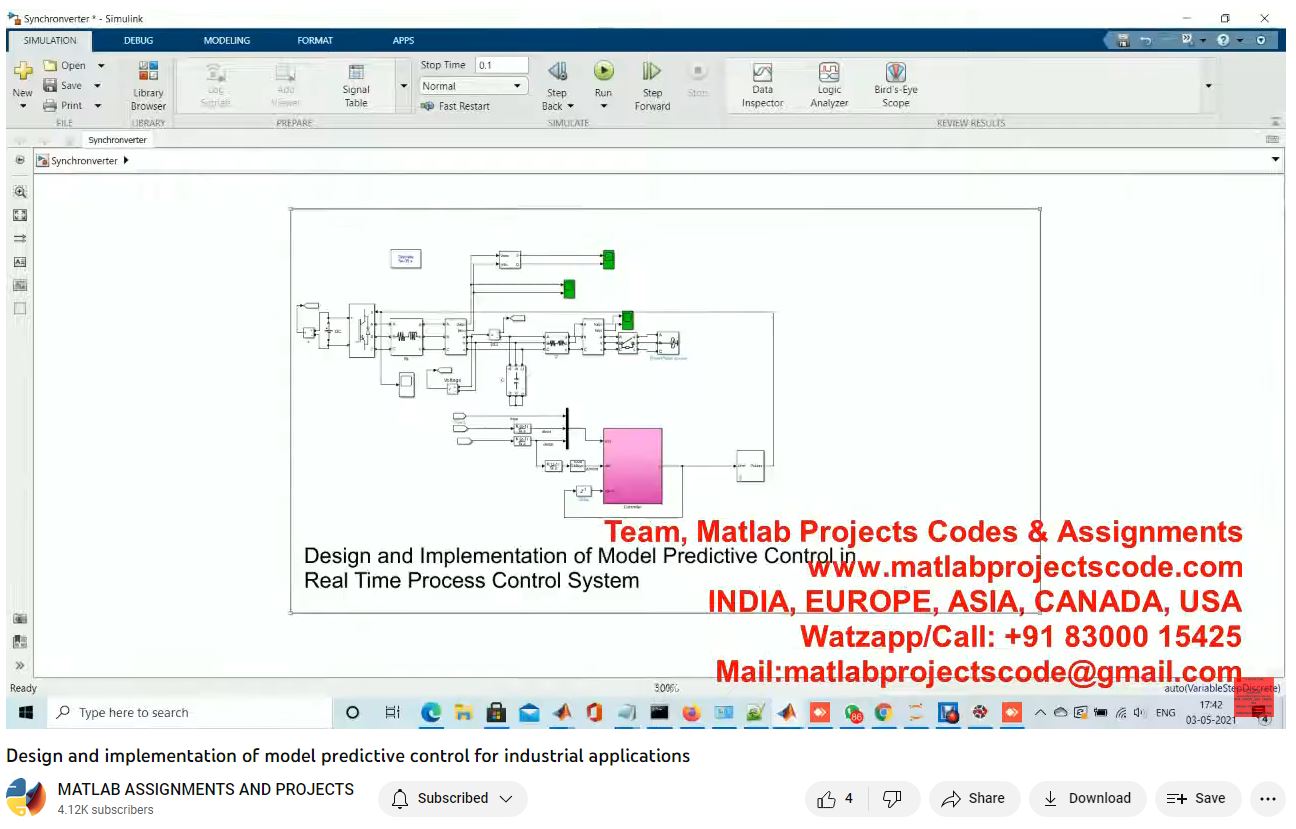
Task: Click the Windows Start button
Action: [26, 713]
